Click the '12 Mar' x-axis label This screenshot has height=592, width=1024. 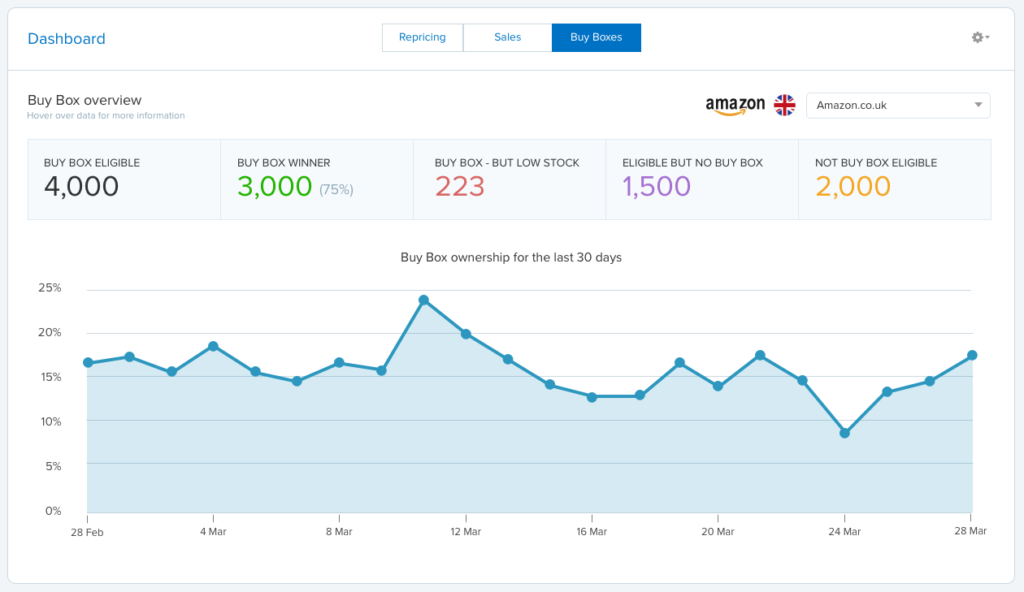(x=466, y=532)
